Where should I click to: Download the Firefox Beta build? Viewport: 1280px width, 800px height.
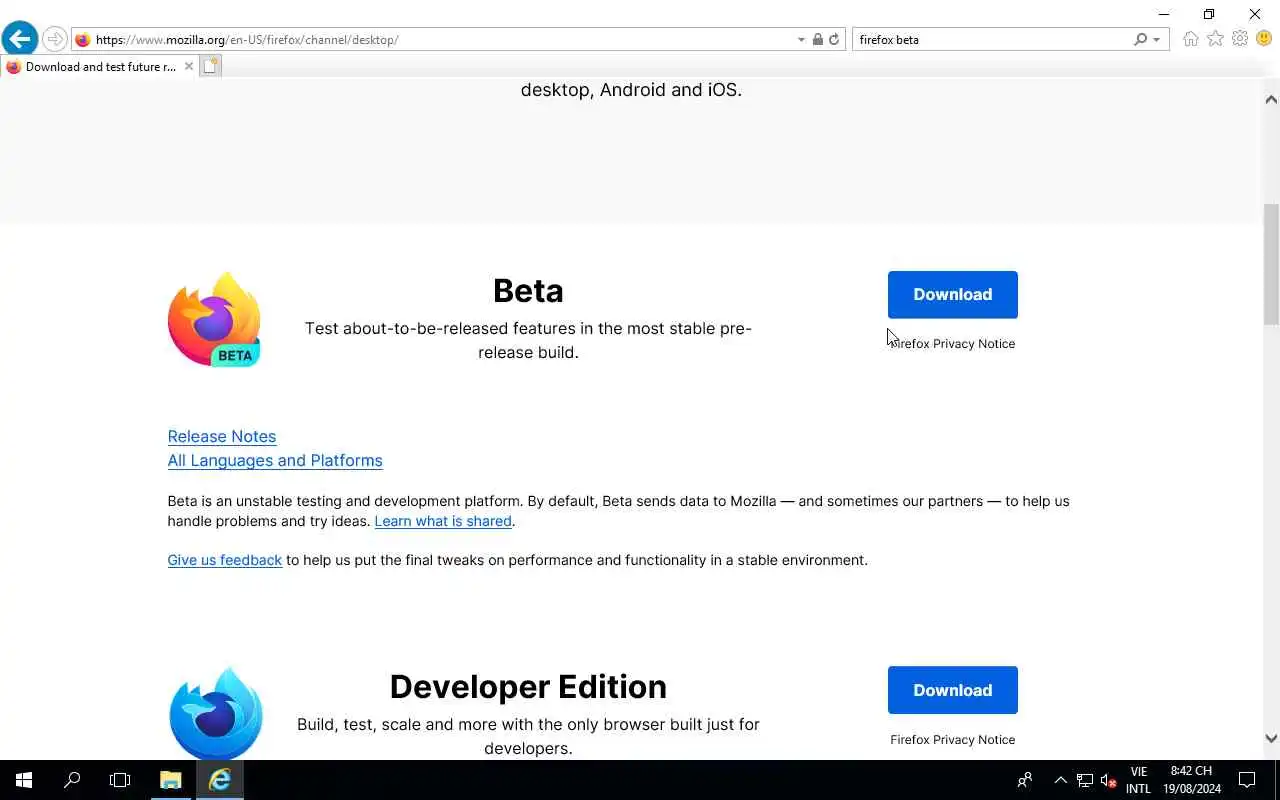click(x=952, y=294)
